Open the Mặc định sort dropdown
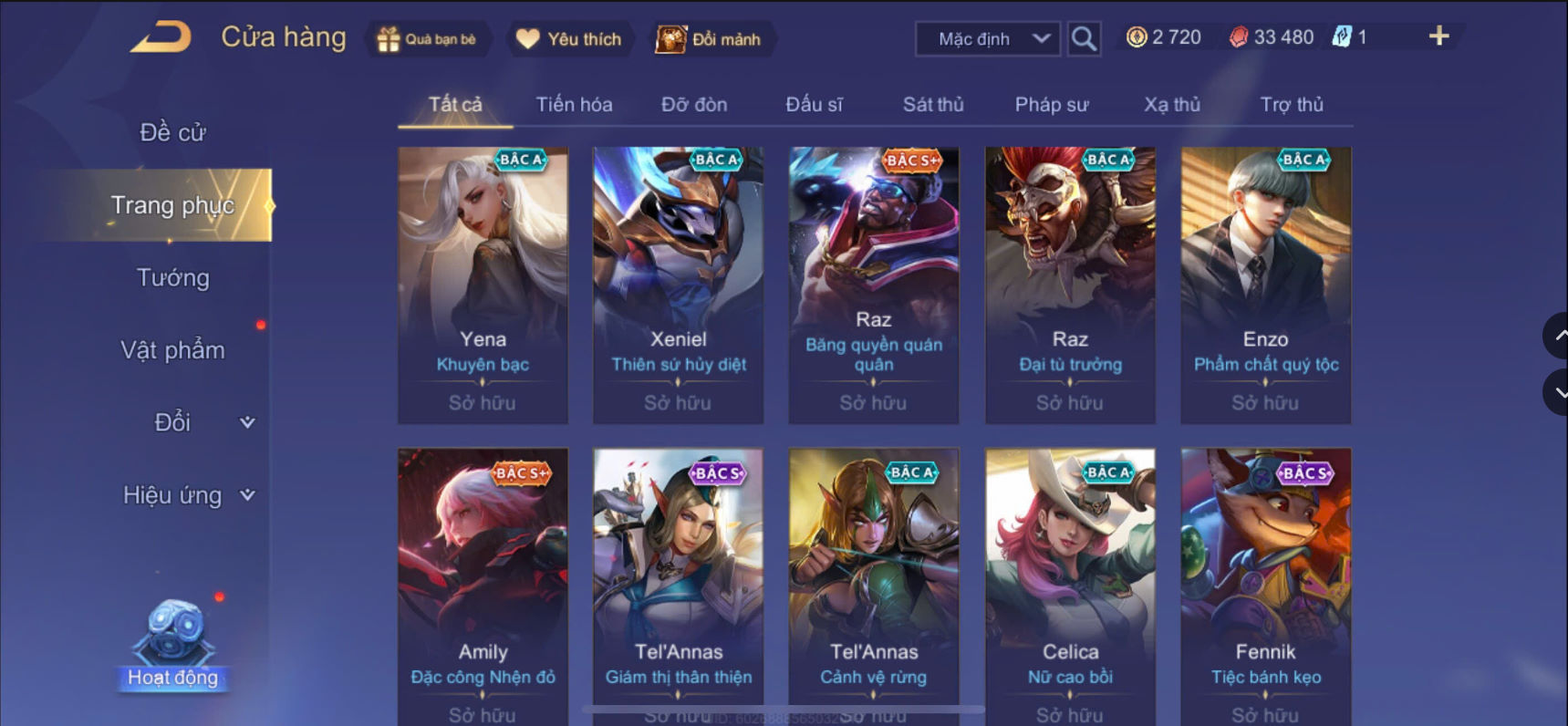 988,39
